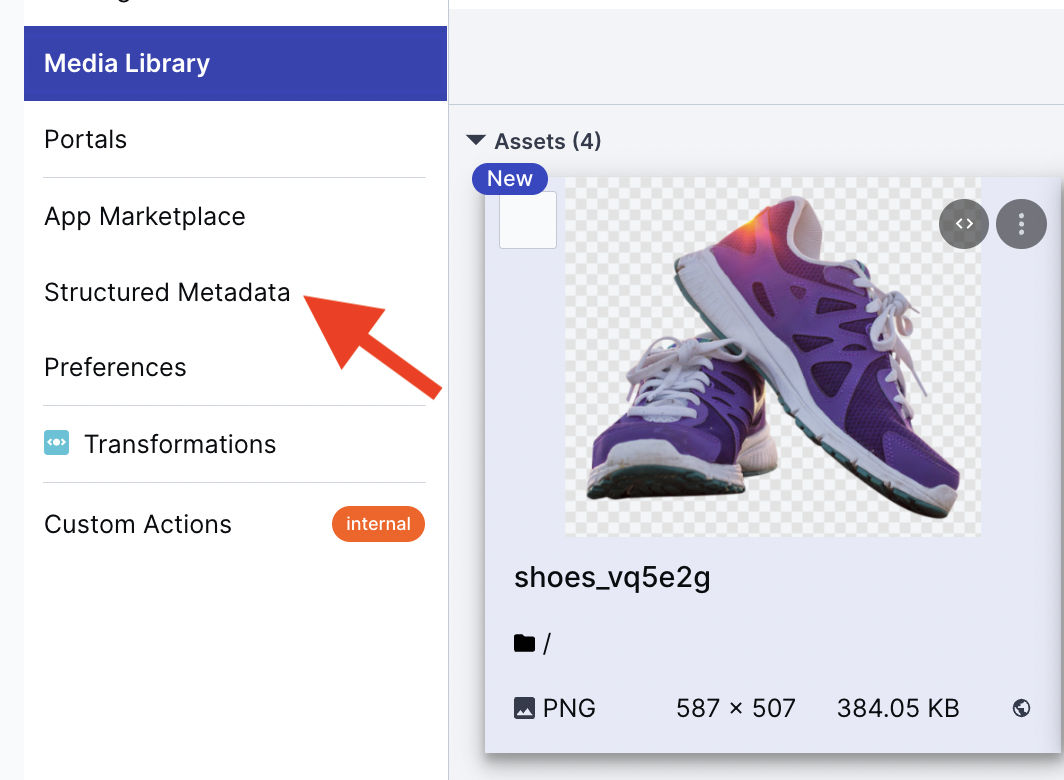Collapse the Assets (4) section triangle
The height and width of the screenshot is (780, 1064).
tap(476, 141)
